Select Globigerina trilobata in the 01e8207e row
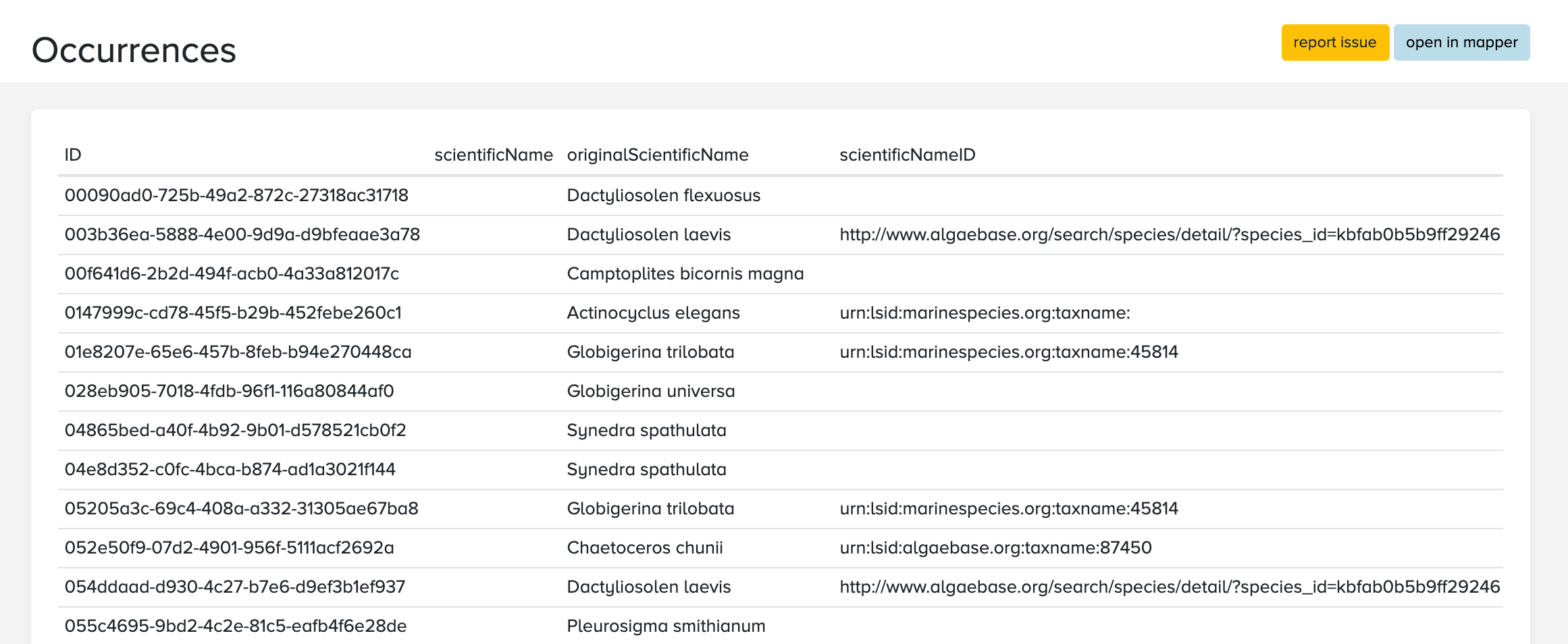 [650, 352]
